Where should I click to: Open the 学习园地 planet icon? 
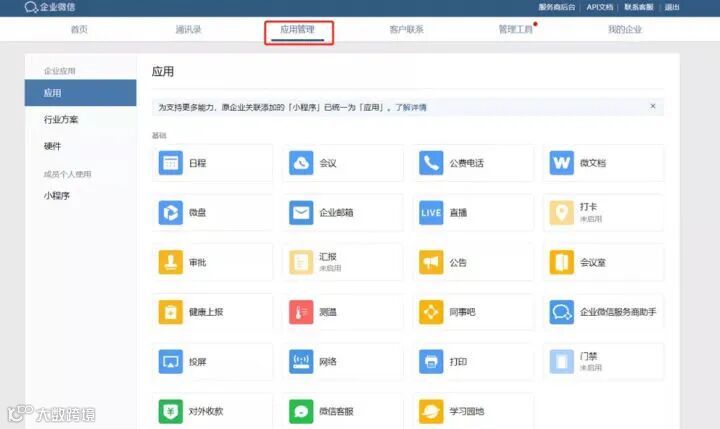tap(431, 411)
